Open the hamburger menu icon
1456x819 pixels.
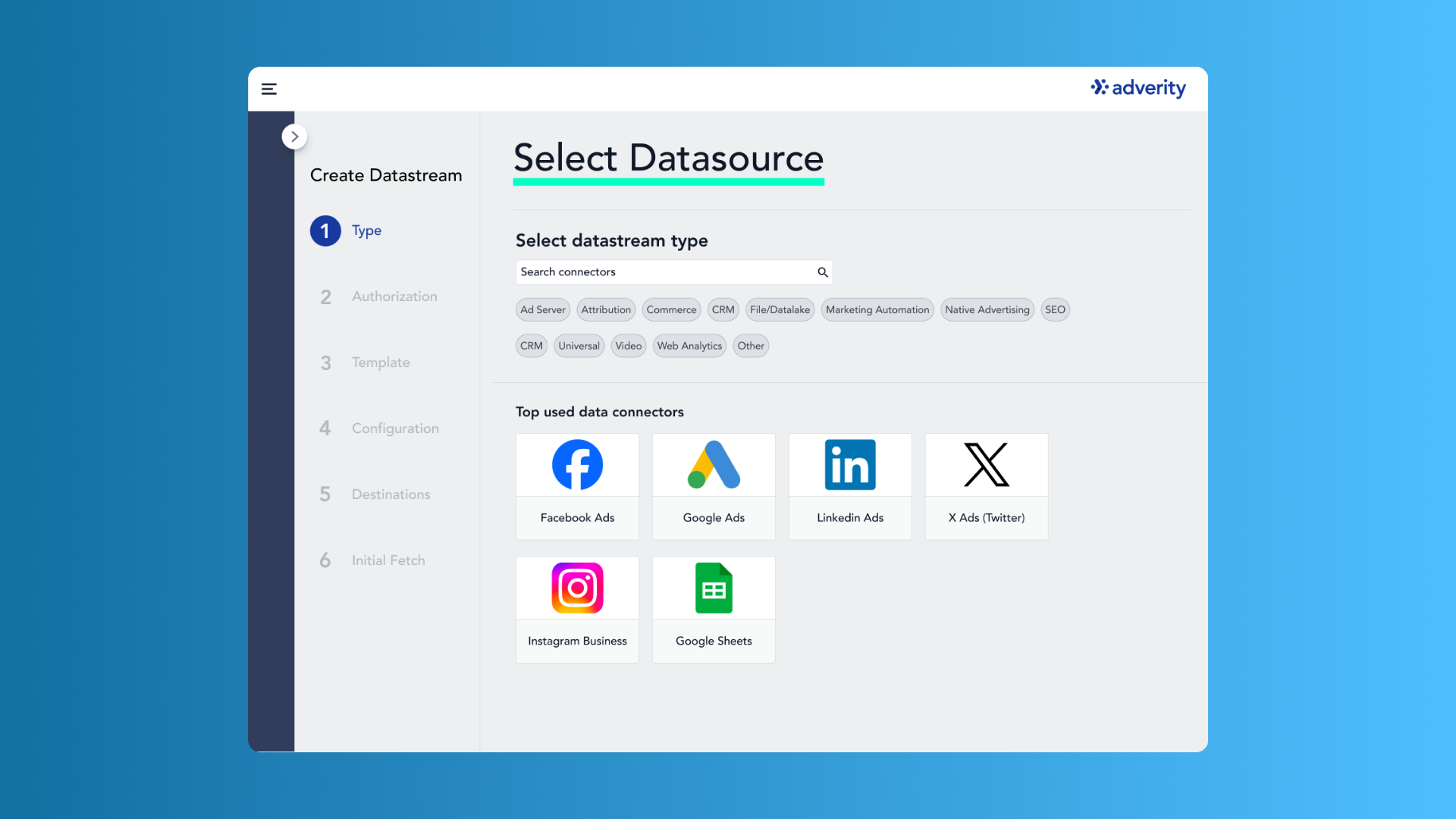pos(269,89)
